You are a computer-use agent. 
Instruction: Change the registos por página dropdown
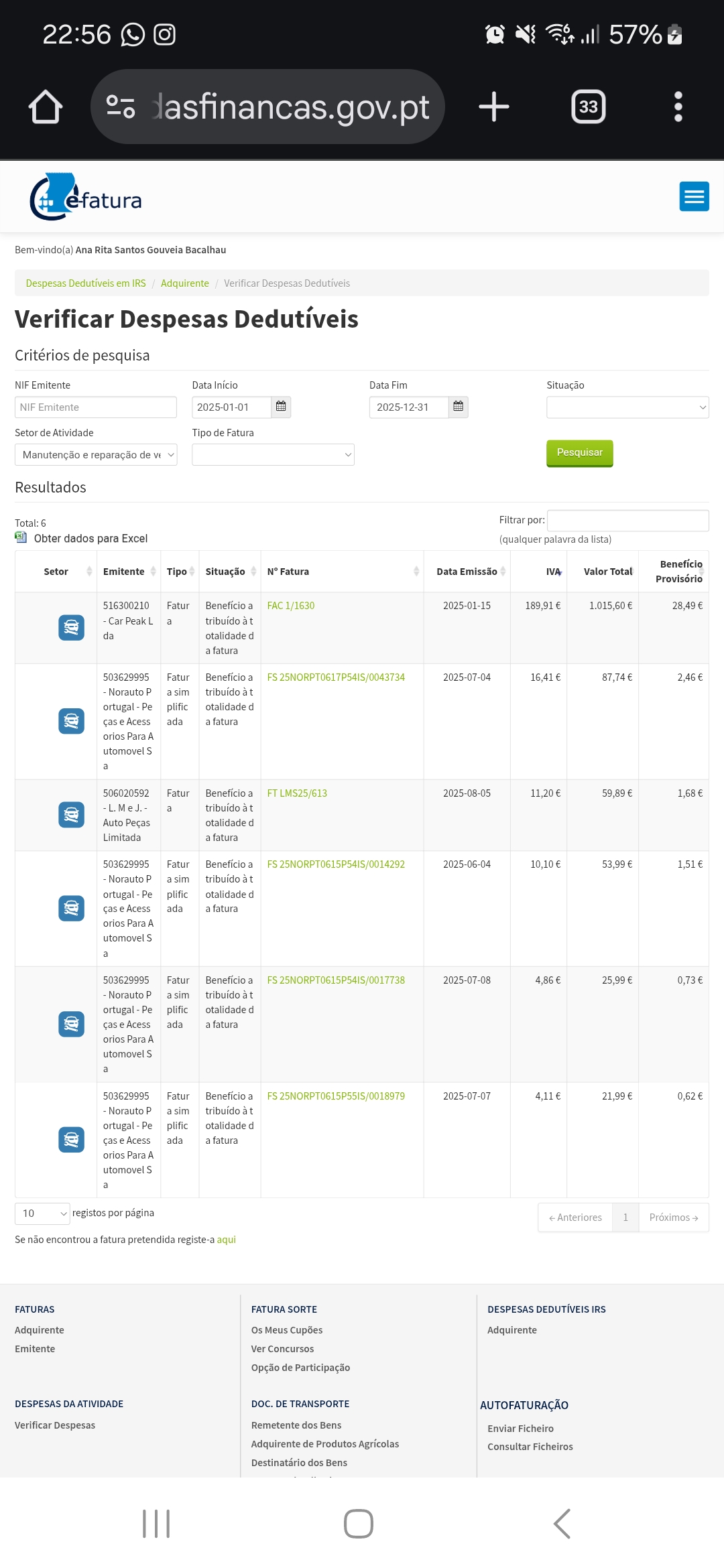pyautogui.click(x=42, y=1214)
